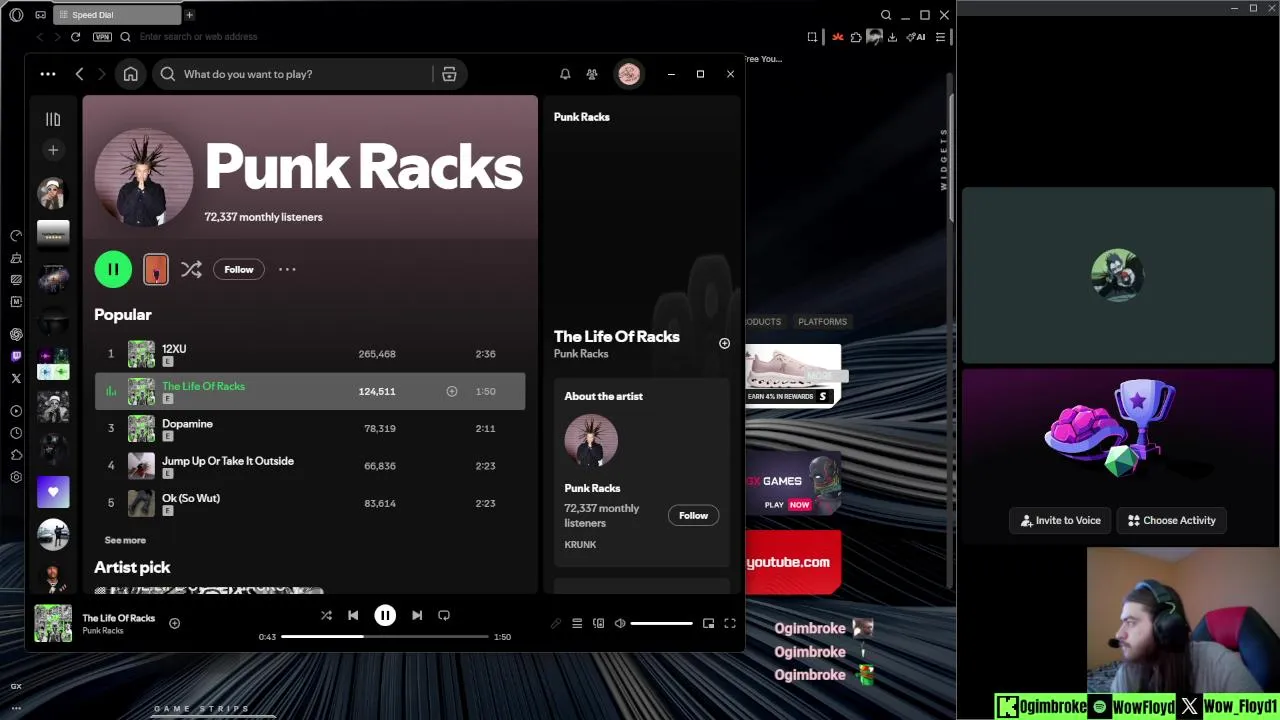Pause the artist with the green button
The image size is (1280, 720).
tap(113, 269)
